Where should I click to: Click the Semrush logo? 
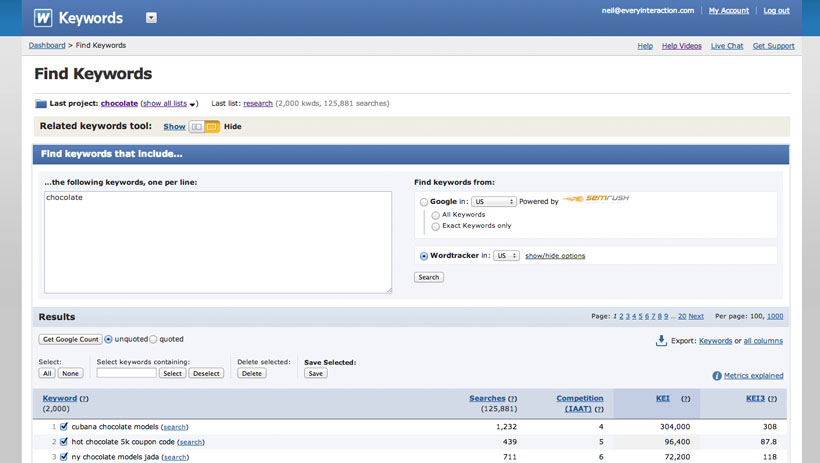click(596, 198)
